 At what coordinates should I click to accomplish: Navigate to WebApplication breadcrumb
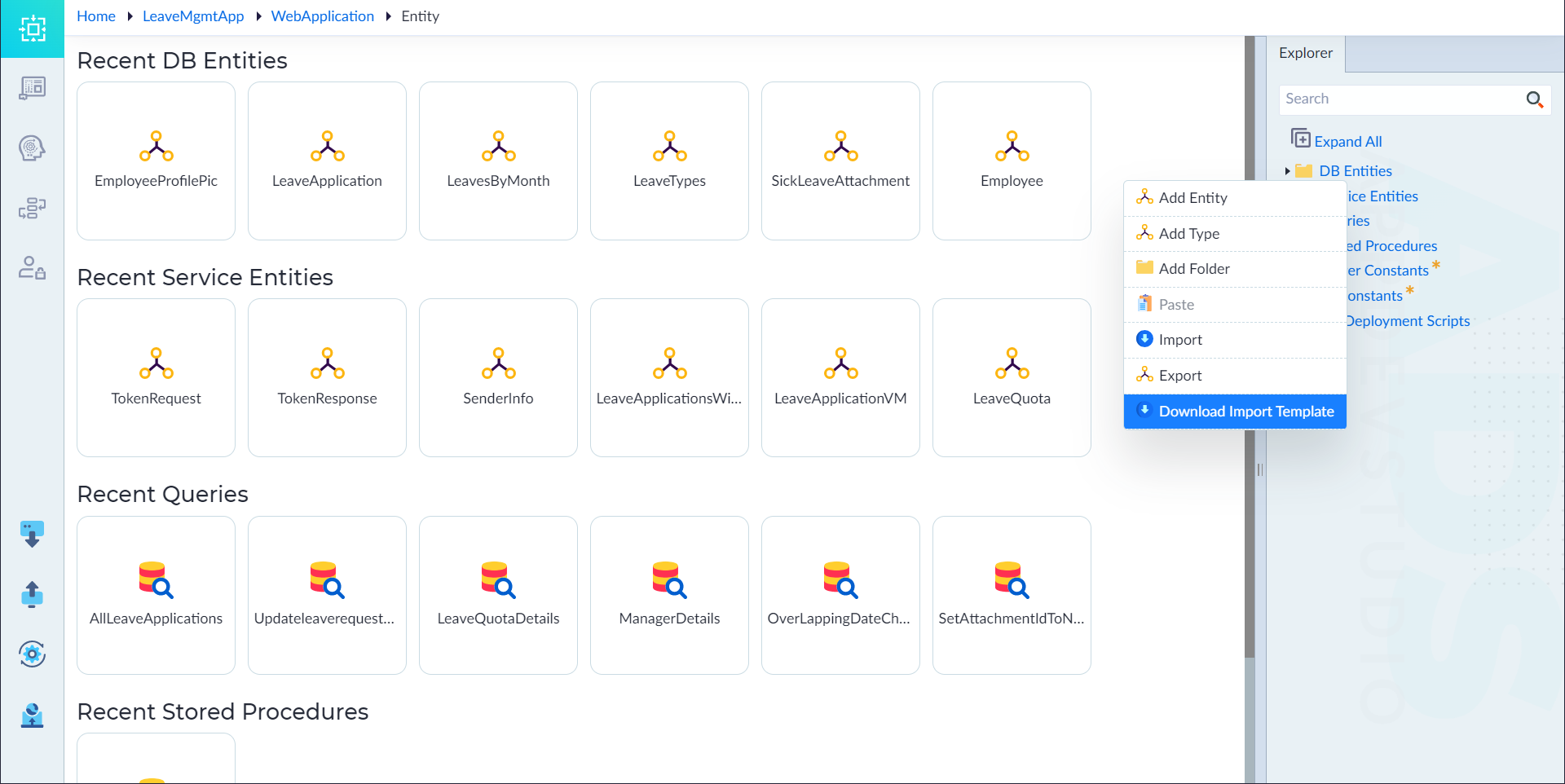coord(323,16)
